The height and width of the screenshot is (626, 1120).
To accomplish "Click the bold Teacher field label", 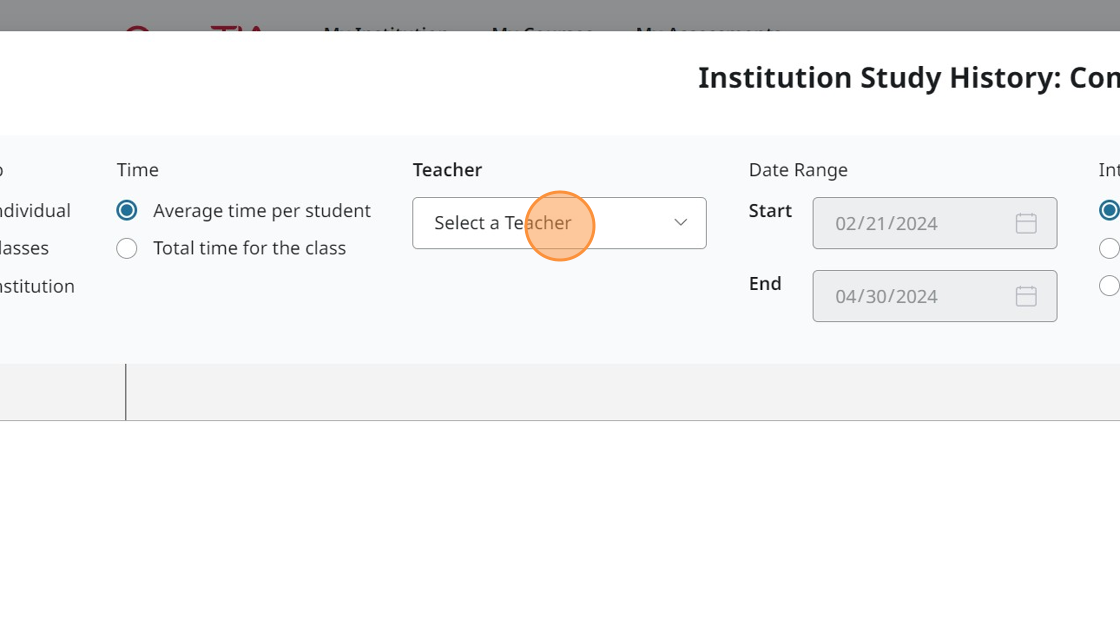I will 447,170.
